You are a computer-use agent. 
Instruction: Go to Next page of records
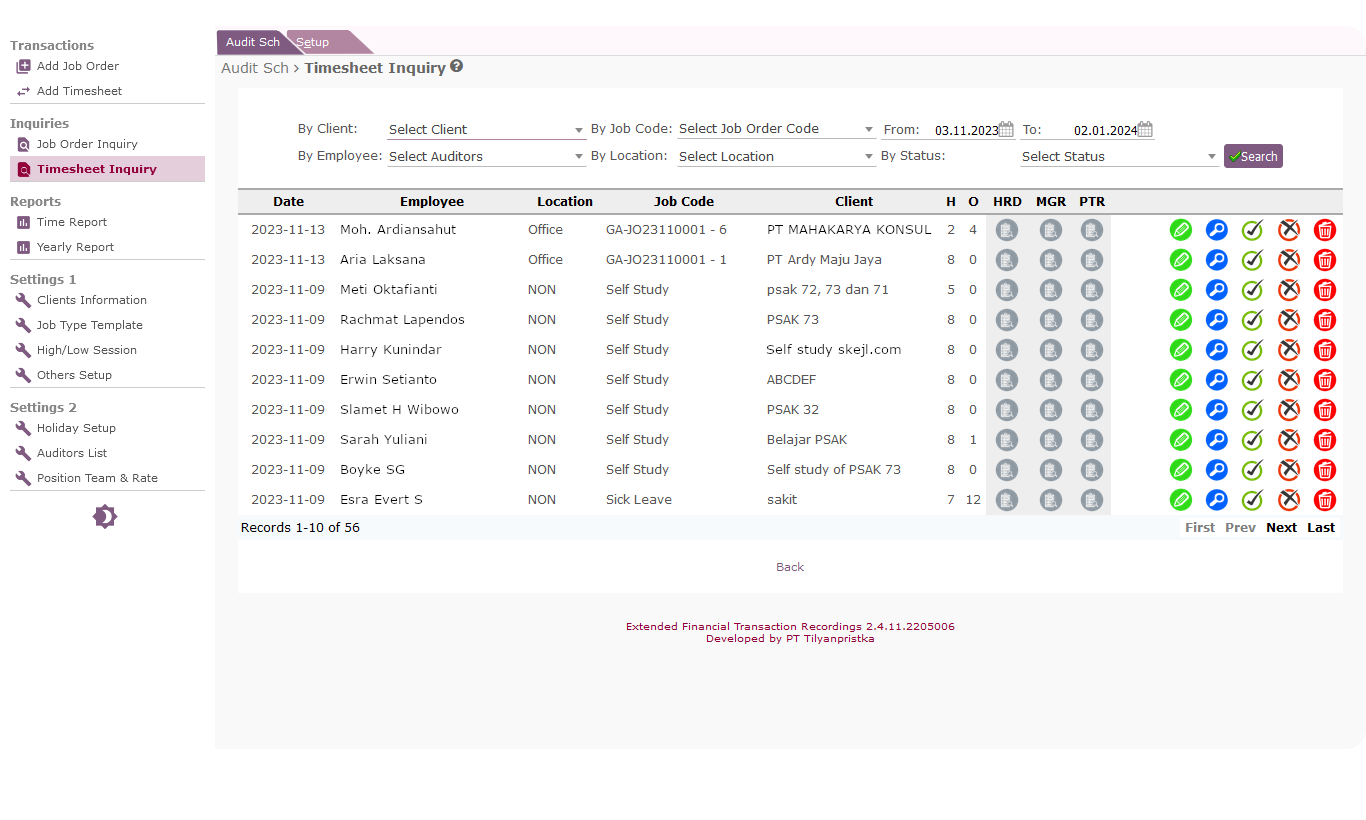point(1281,528)
